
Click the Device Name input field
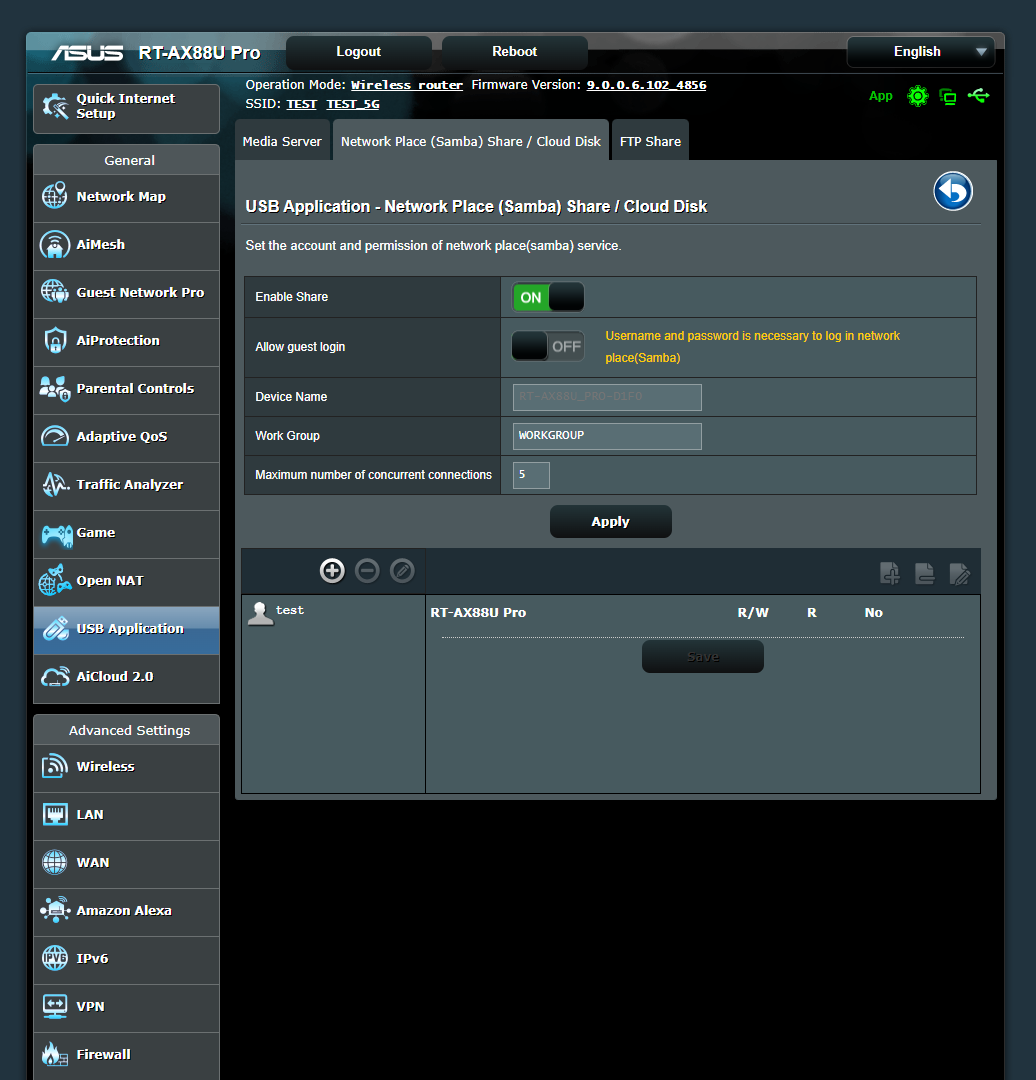click(x=608, y=397)
